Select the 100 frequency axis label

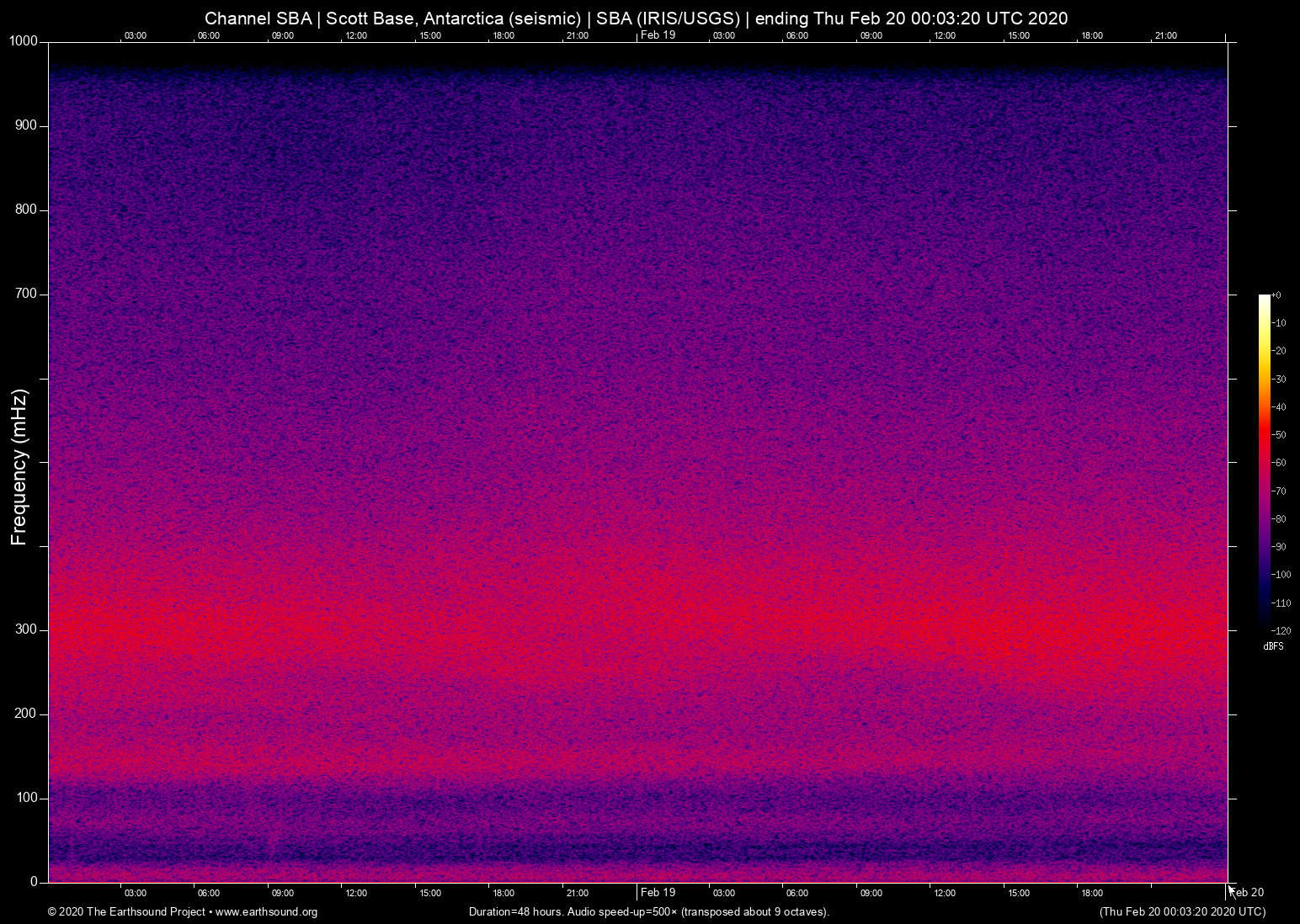27,798
